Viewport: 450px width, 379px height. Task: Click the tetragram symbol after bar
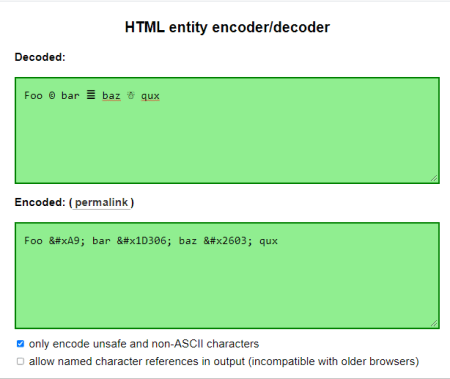coord(91,95)
